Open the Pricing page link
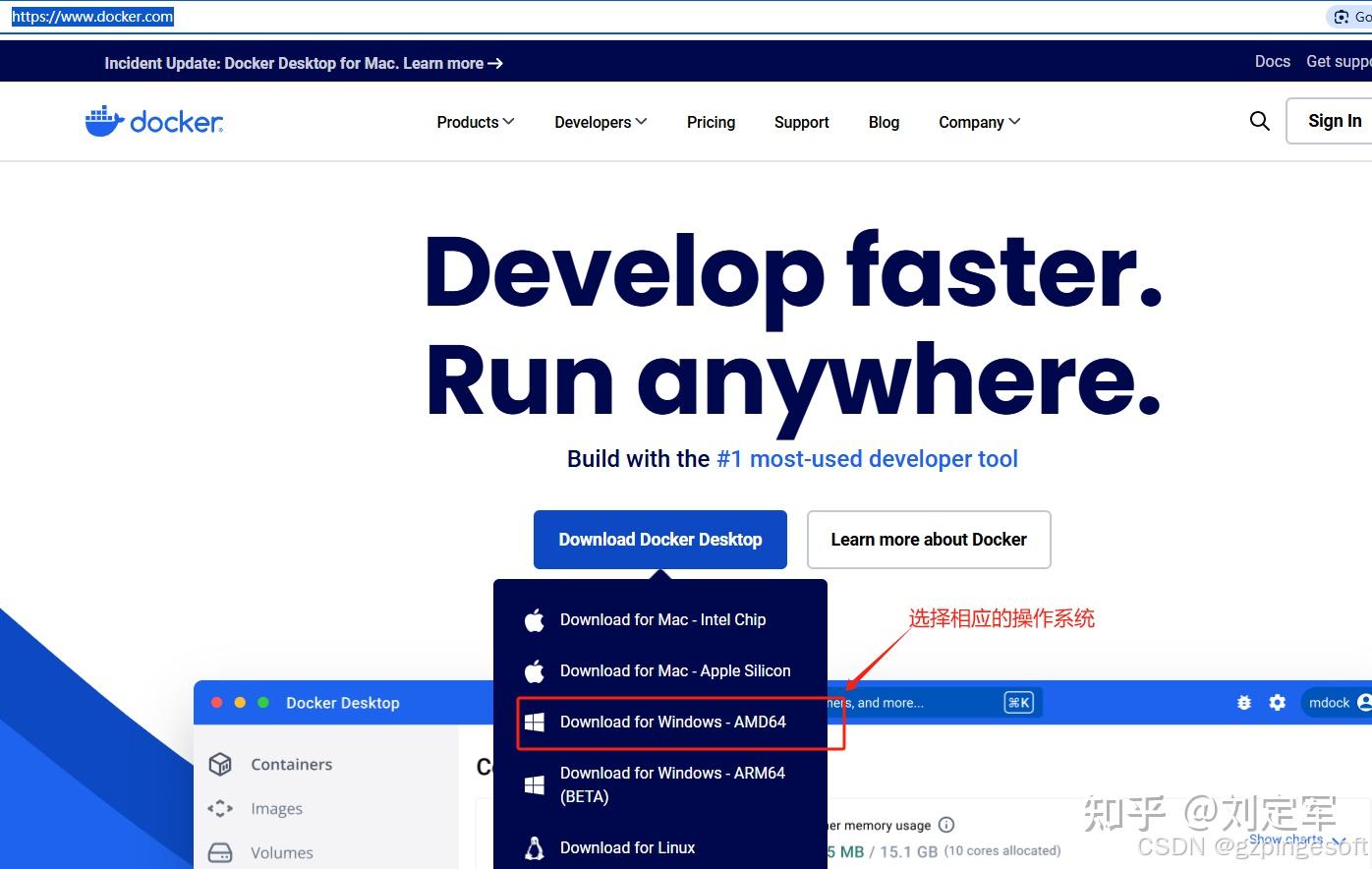The width and height of the screenshot is (1372, 869). pos(711,122)
